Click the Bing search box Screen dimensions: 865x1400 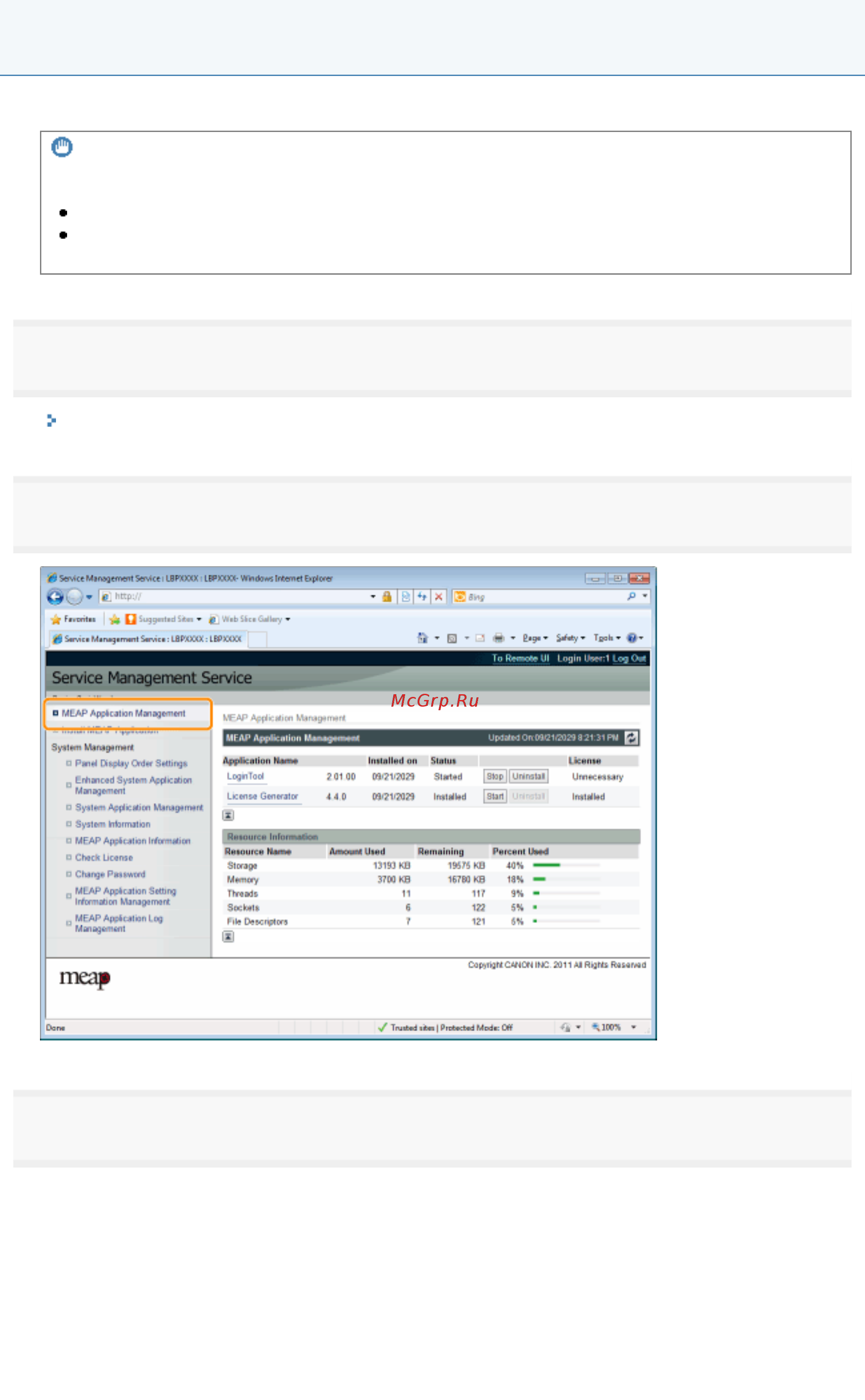pos(538,597)
